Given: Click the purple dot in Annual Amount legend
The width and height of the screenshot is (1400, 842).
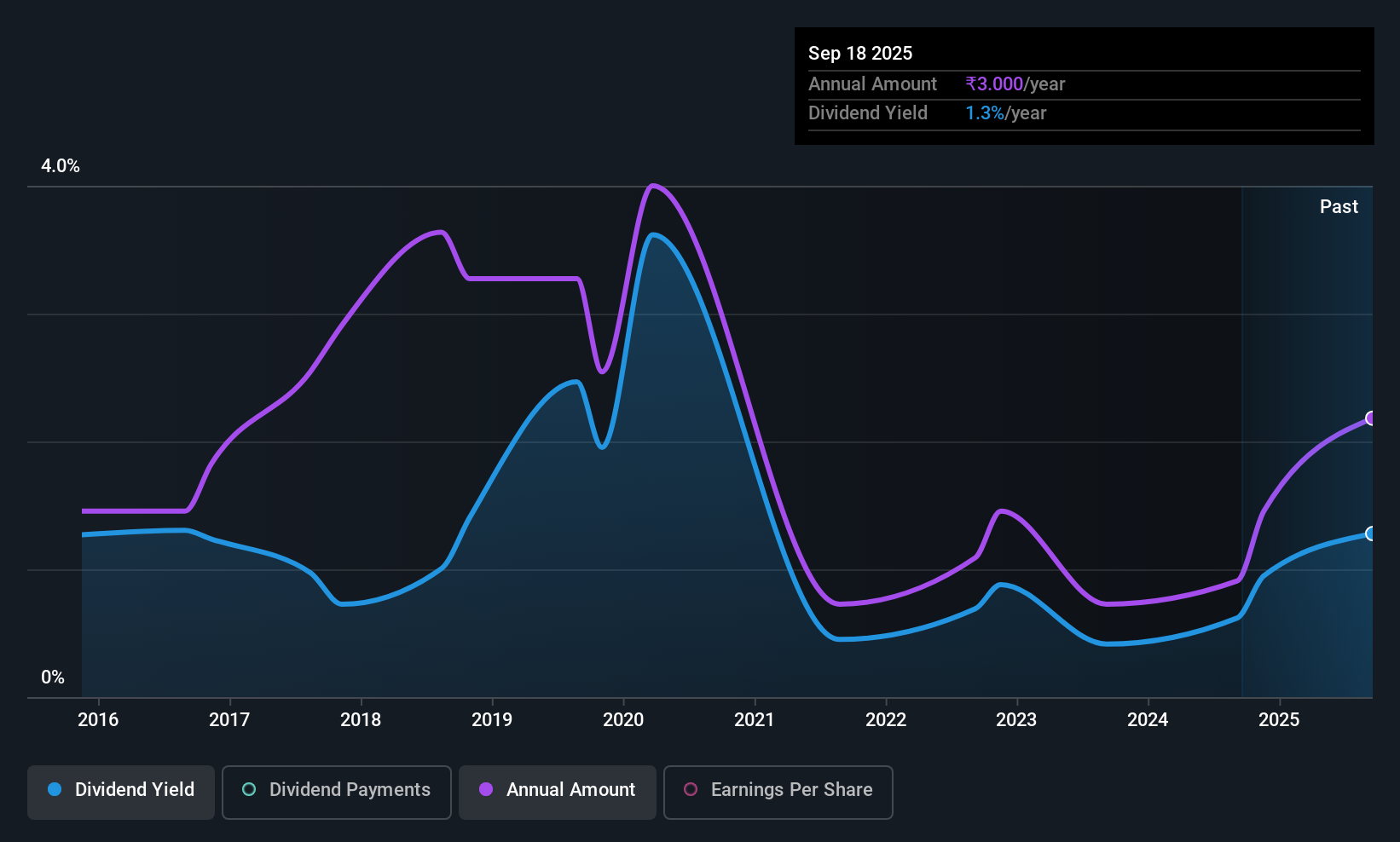Looking at the screenshot, I should tap(486, 790).
